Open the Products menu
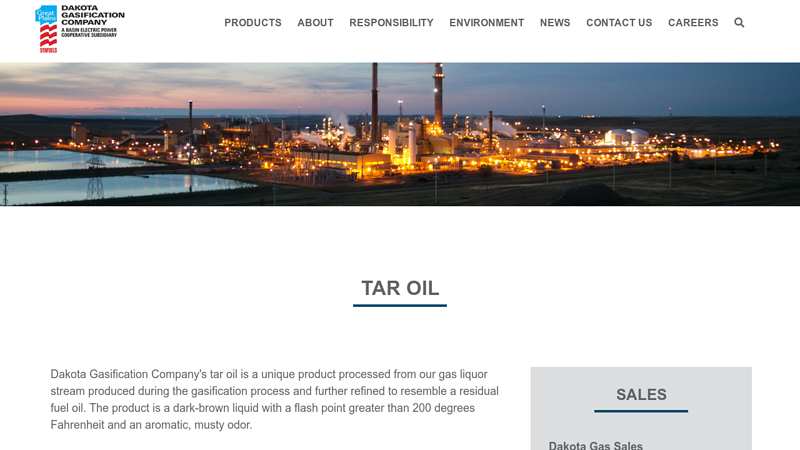The height and width of the screenshot is (450, 800). 253,23
